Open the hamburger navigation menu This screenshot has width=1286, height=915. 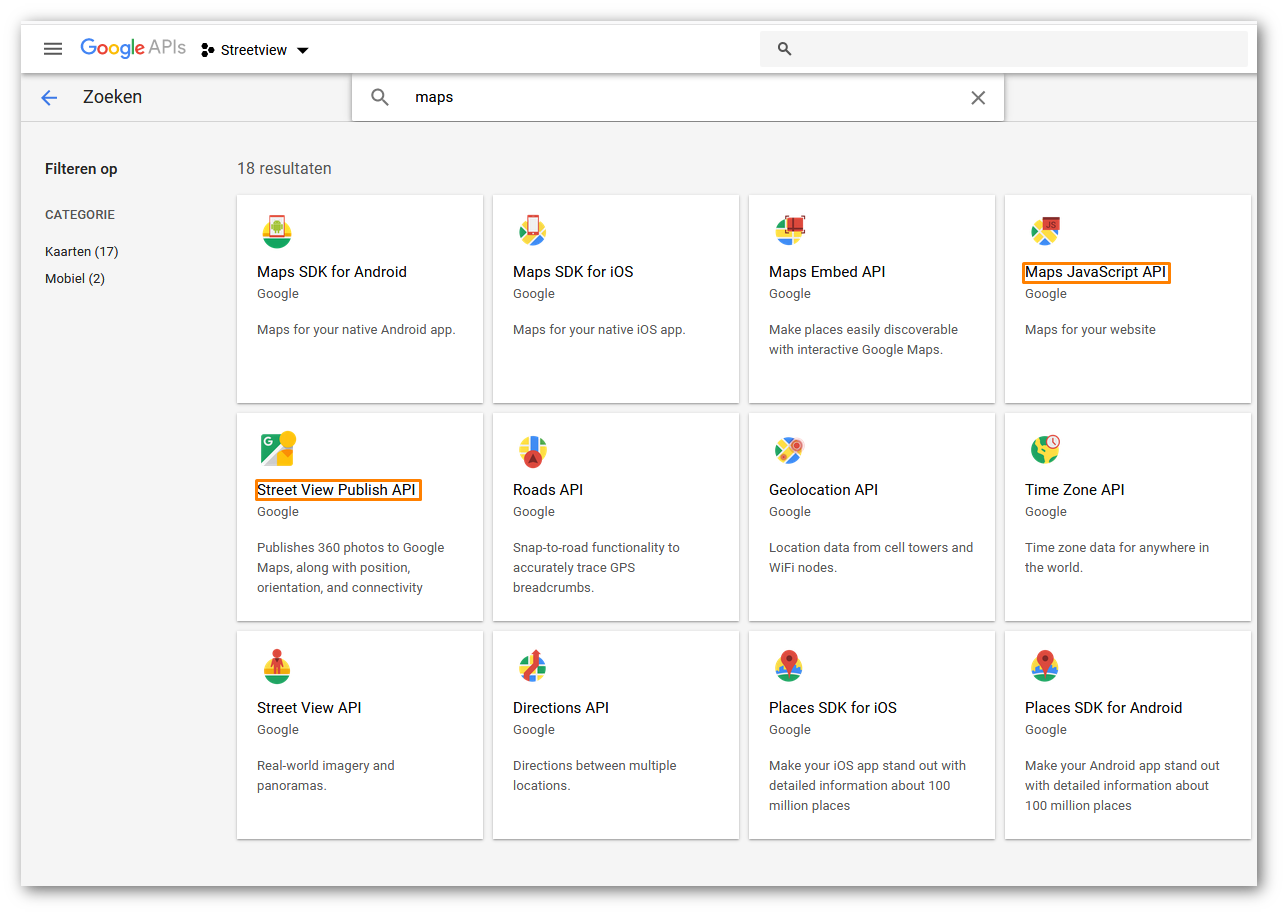point(53,49)
